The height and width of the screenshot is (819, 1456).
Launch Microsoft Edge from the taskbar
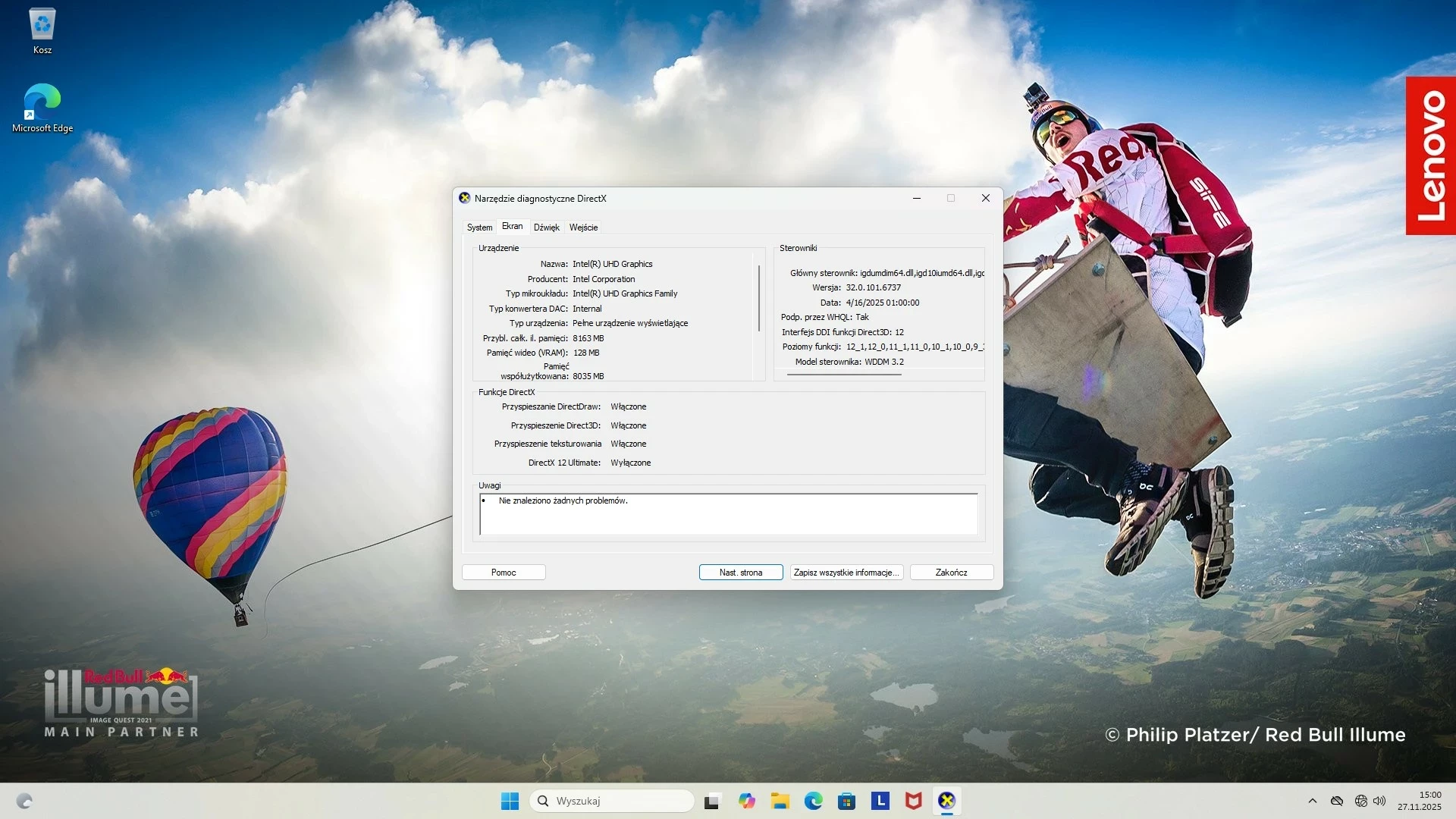click(814, 800)
